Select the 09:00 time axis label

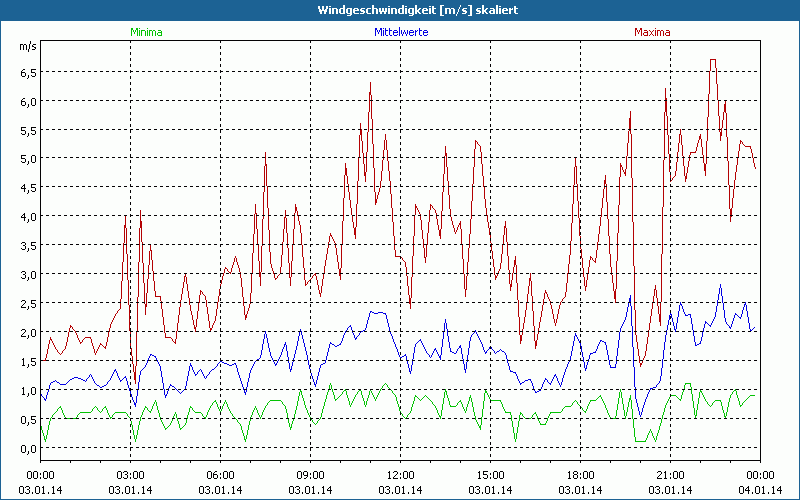click(x=310, y=475)
